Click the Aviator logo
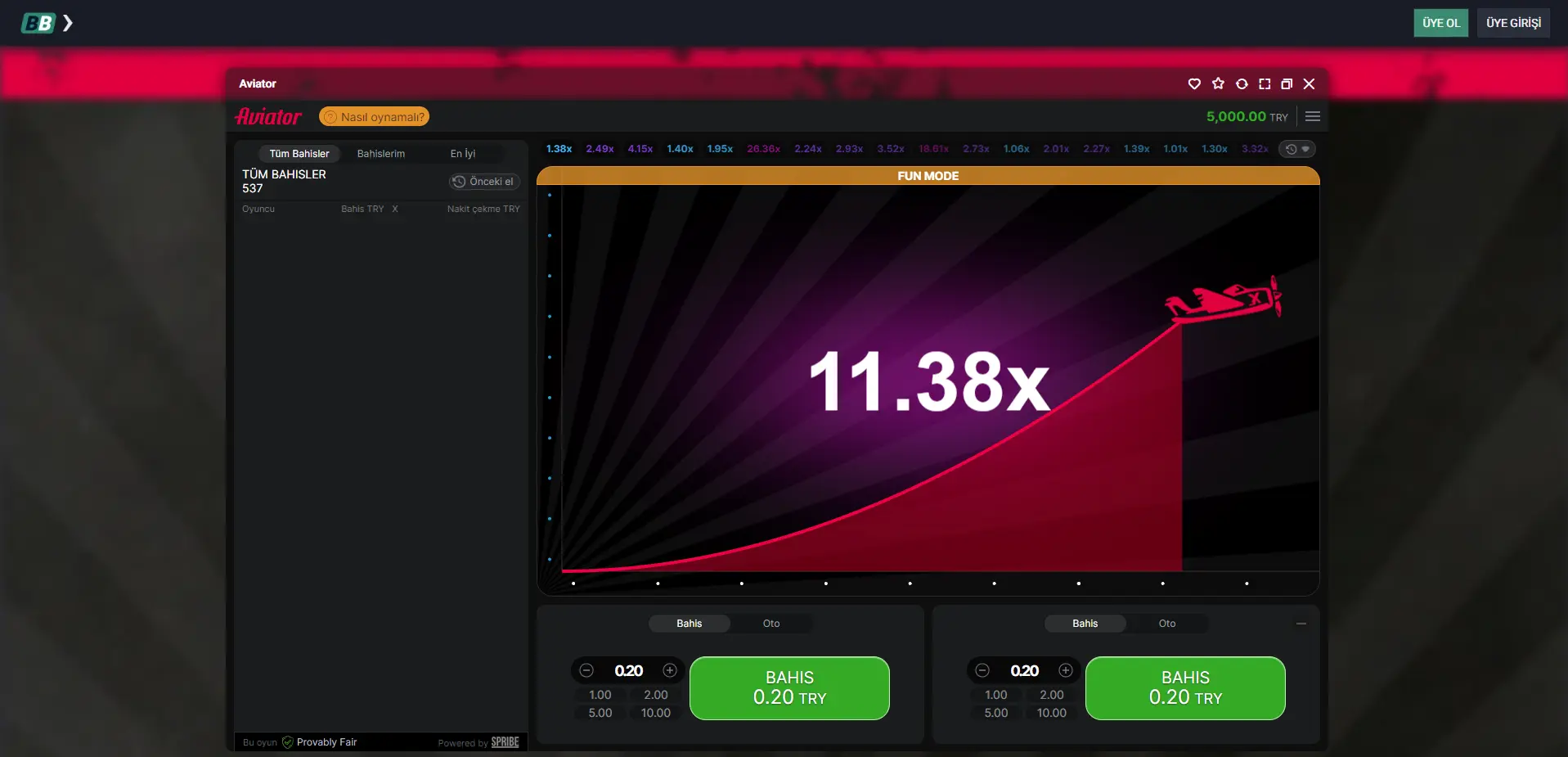Viewport: 1568px width, 757px height. [x=268, y=116]
